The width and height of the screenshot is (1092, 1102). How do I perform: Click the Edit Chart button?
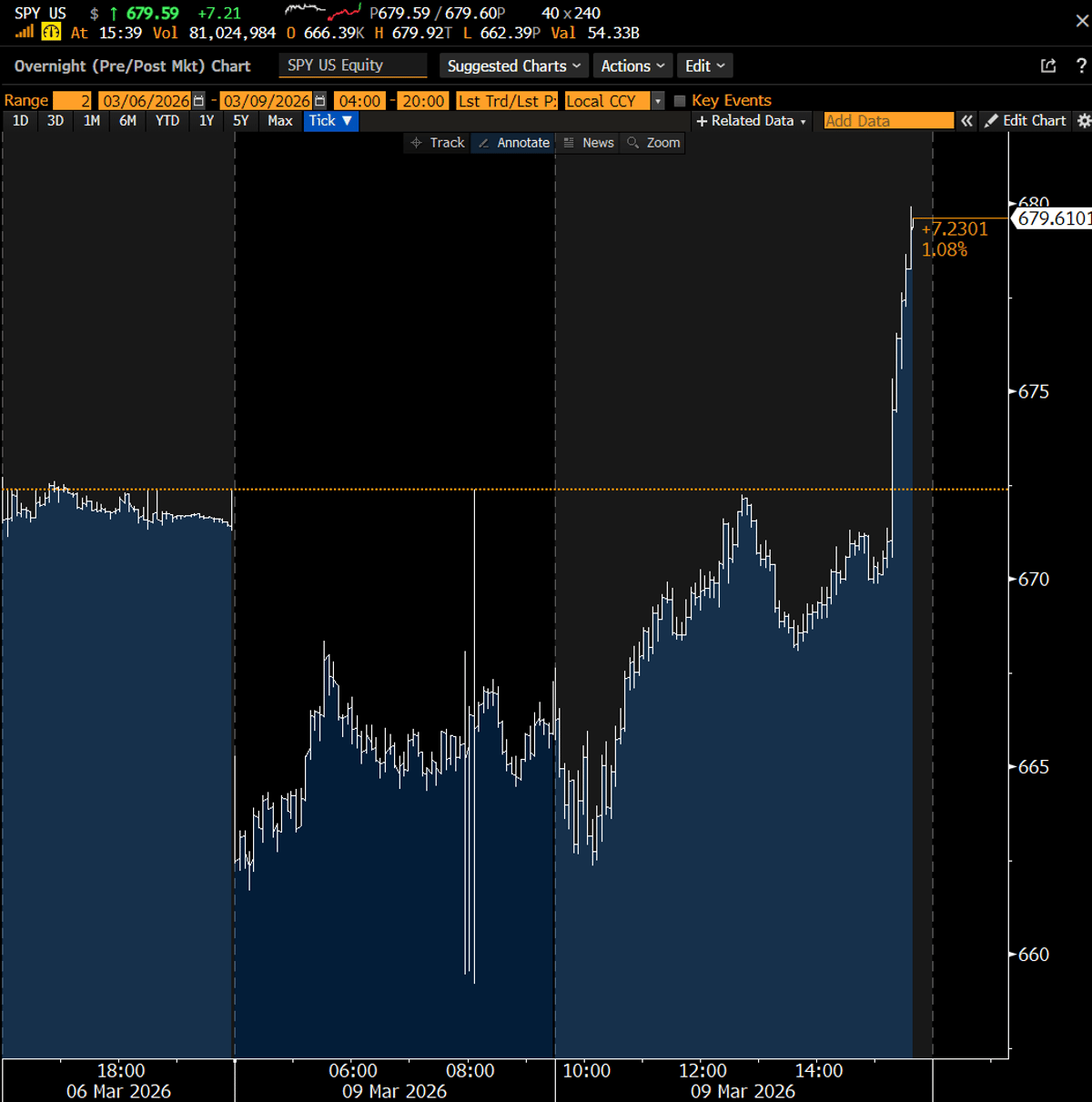click(1026, 120)
